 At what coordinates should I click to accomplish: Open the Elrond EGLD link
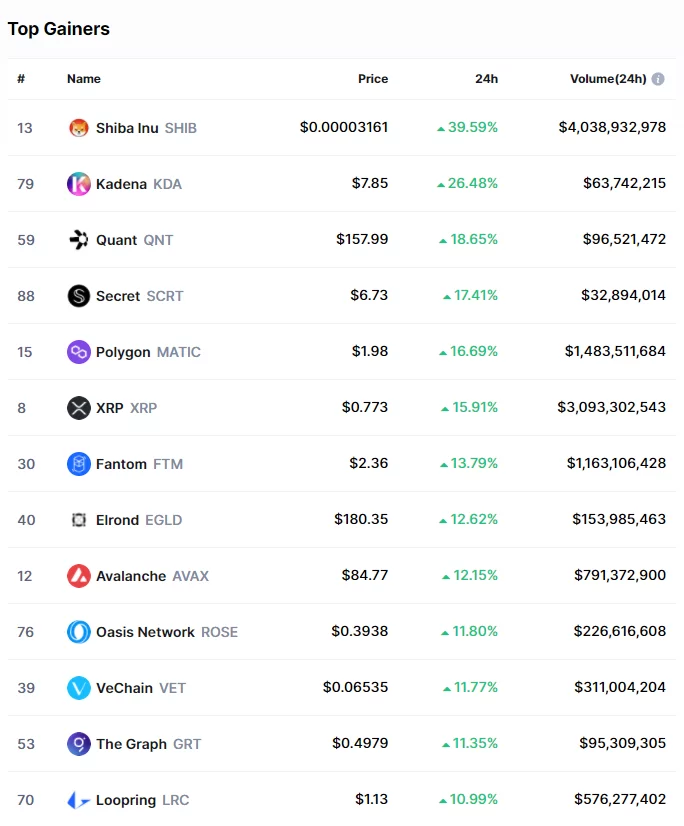(x=138, y=520)
